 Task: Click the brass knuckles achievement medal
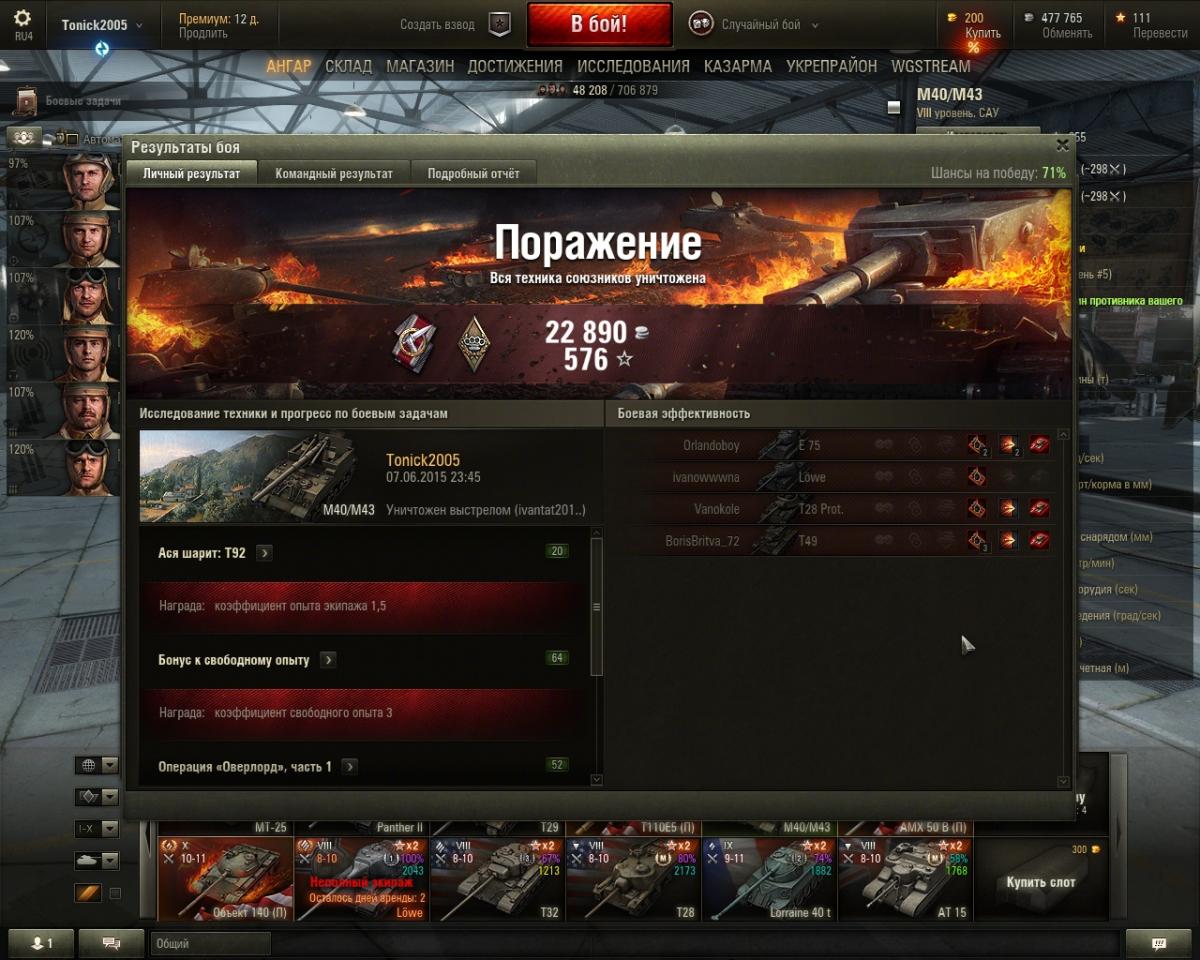[474, 342]
